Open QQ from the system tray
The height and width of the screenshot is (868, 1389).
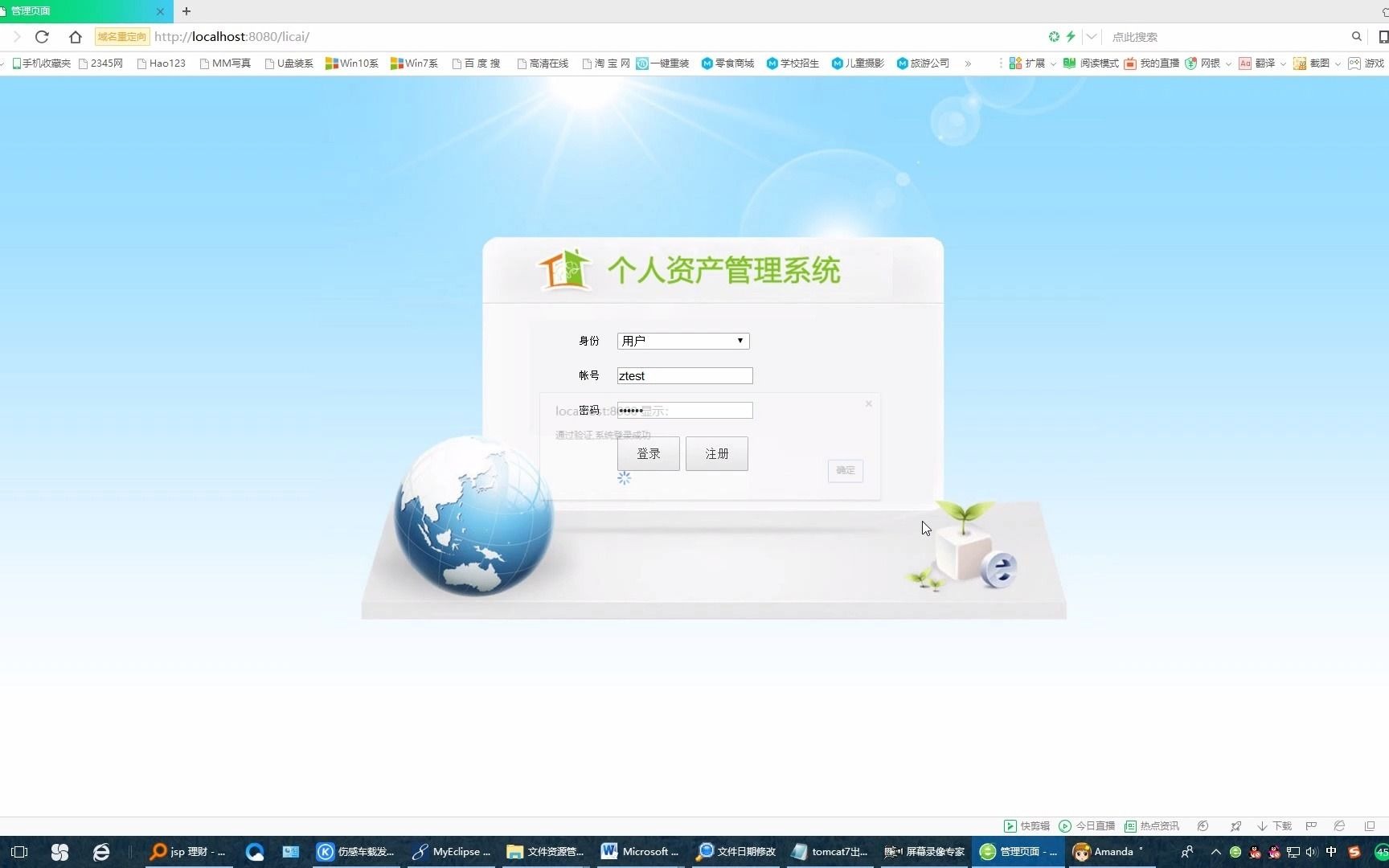tap(1255, 851)
